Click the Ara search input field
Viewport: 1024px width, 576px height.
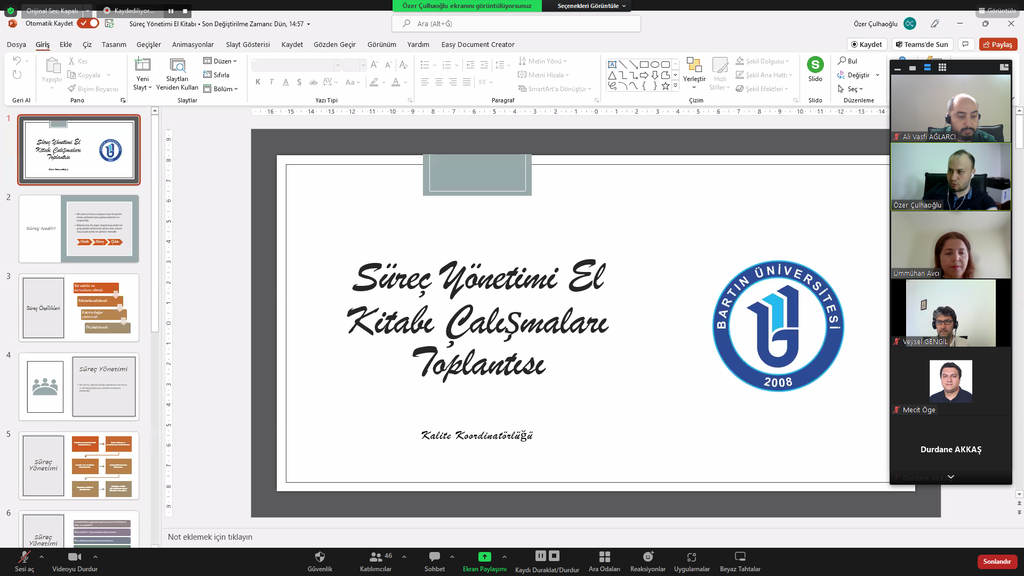tap(516, 24)
